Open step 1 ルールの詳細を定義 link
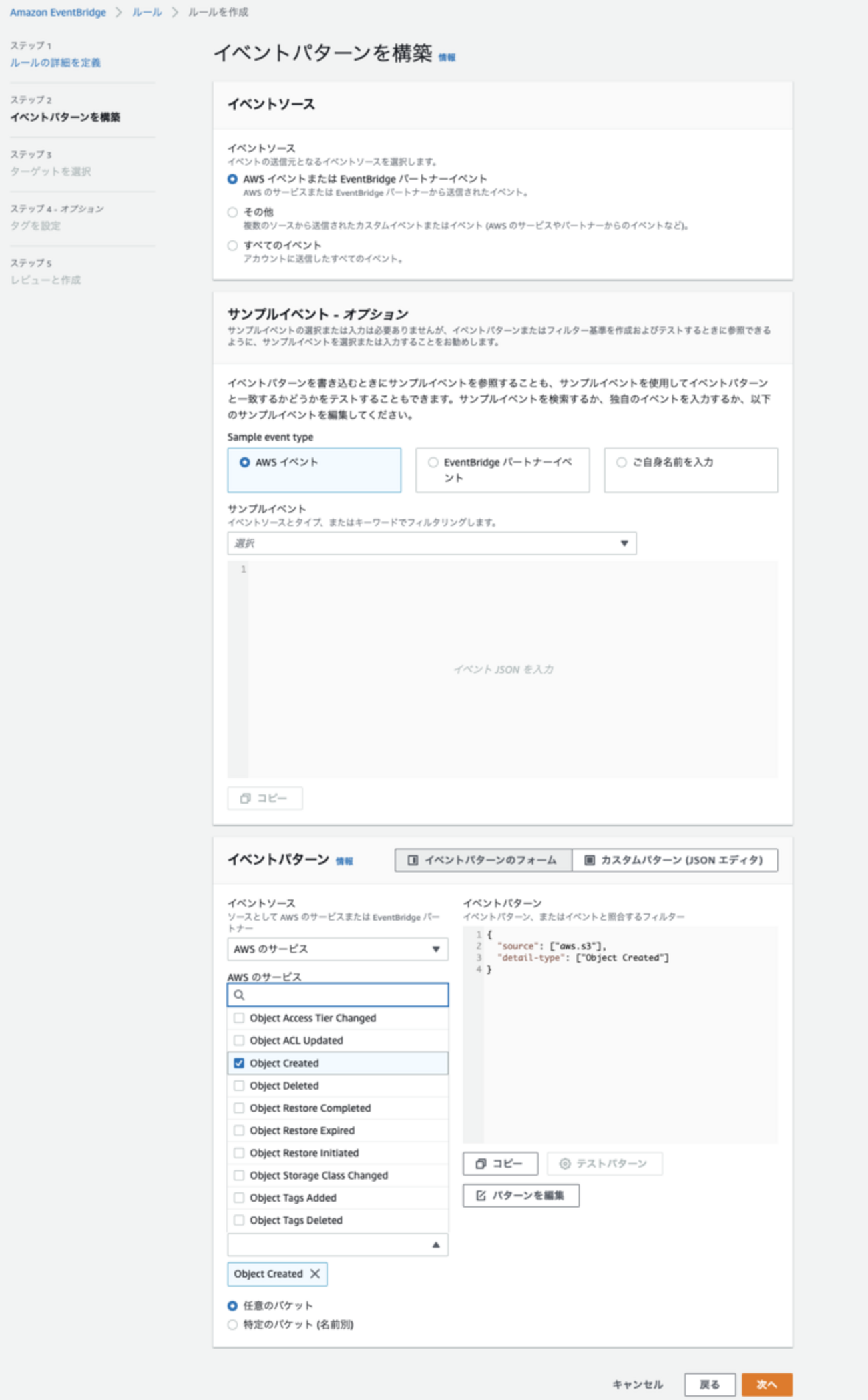The width and height of the screenshot is (868, 1400). [55, 63]
